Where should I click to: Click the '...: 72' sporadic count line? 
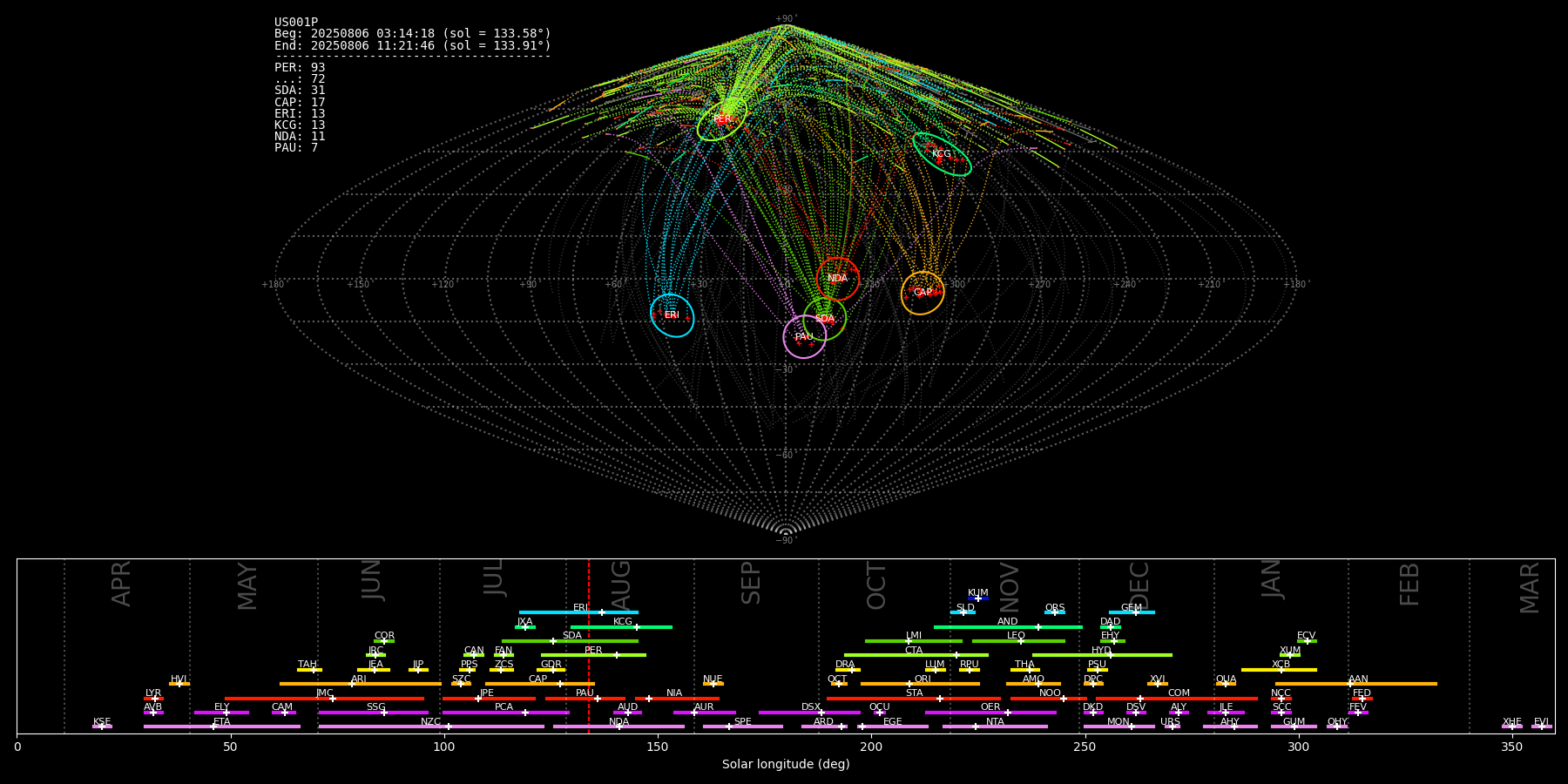tap(300, 79)
